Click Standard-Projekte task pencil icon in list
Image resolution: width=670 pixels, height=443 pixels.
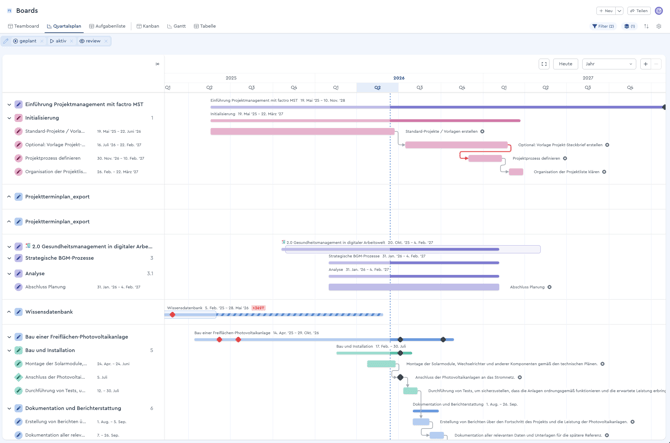coord(18,131)
